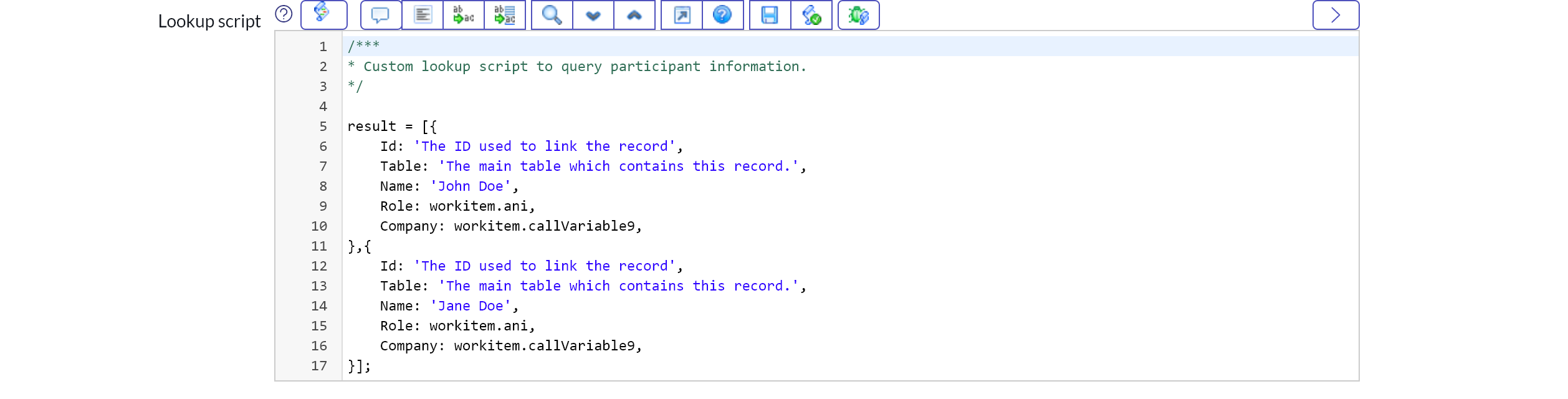This screenshot has width=1568, height=399.
Task: Run the script syntax check icon
Action: (x=811, y=15)
